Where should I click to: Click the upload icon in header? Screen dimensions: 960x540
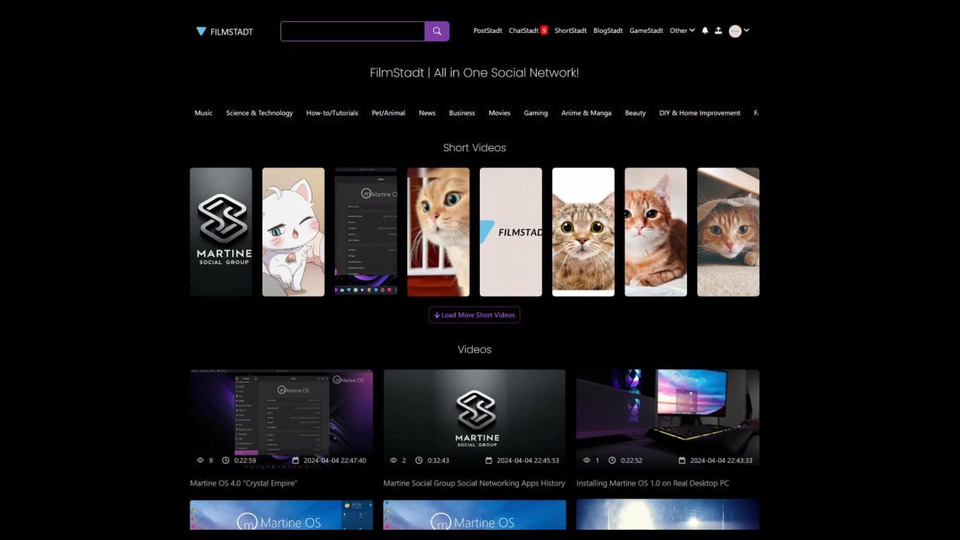(718, 31)
